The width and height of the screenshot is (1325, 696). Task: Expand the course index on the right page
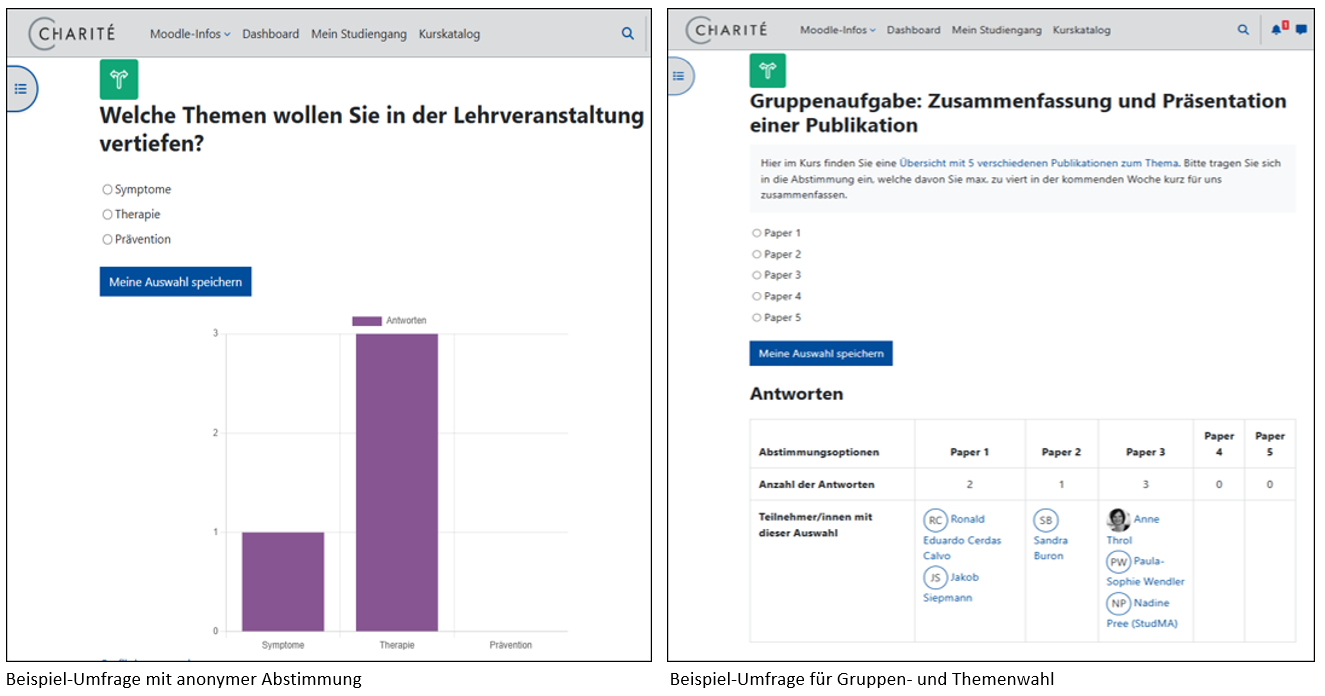(678, 75)
